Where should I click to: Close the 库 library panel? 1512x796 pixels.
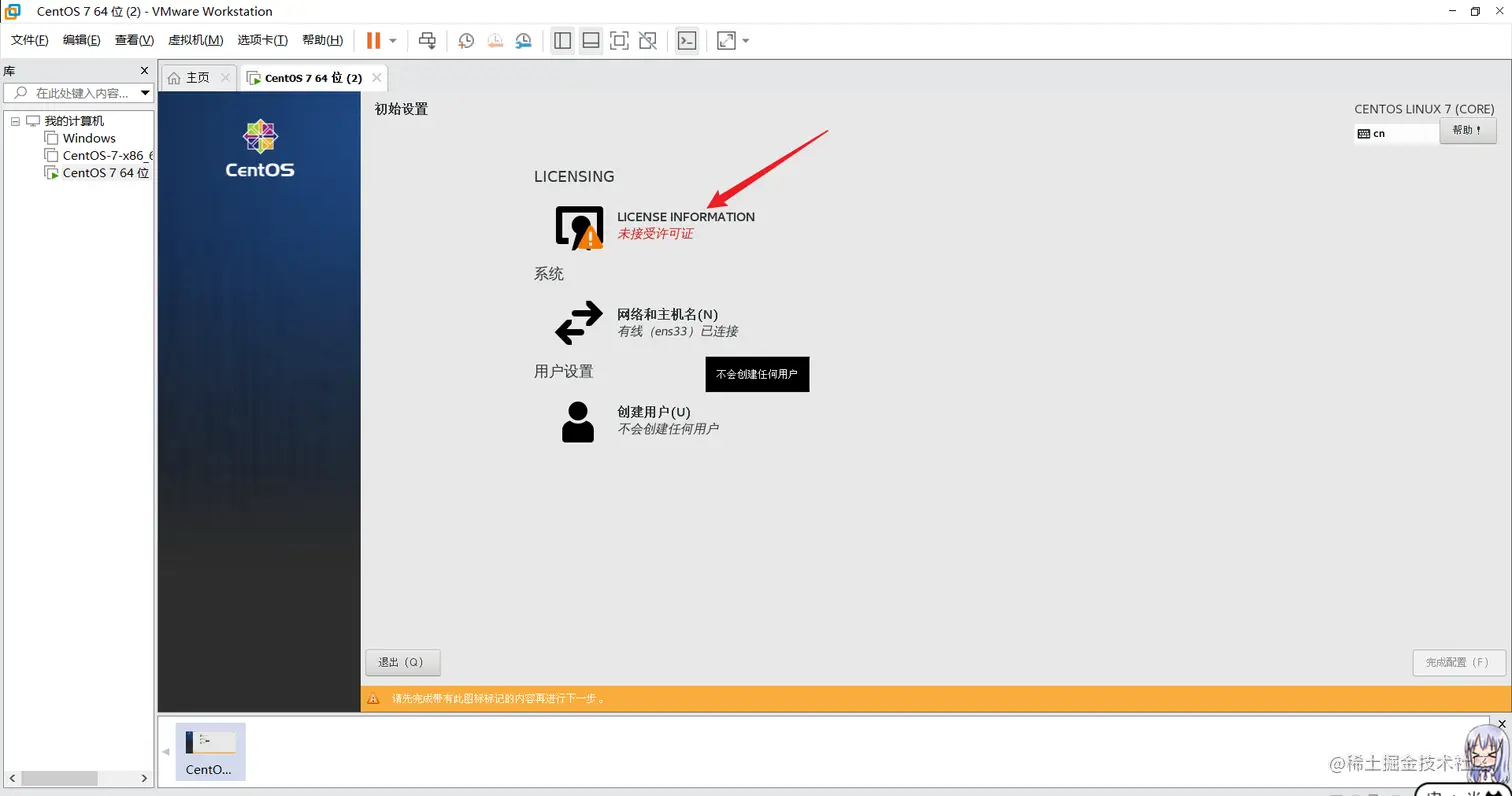tap(144, 71)
